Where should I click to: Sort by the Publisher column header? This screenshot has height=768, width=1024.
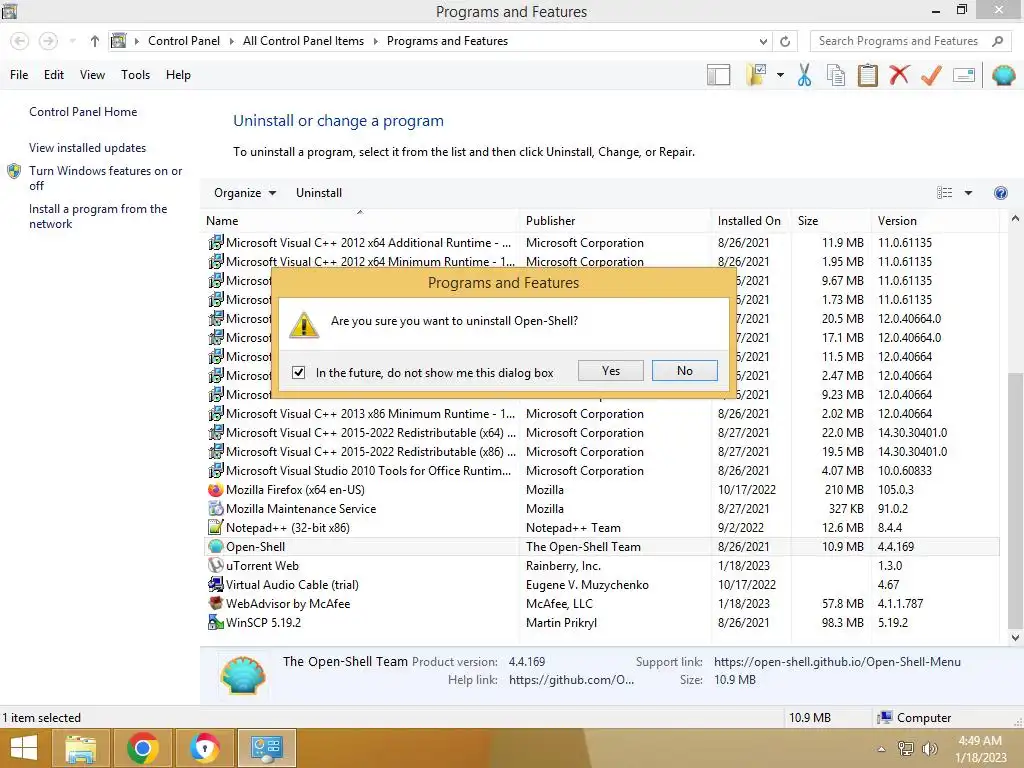pos(615,221)
